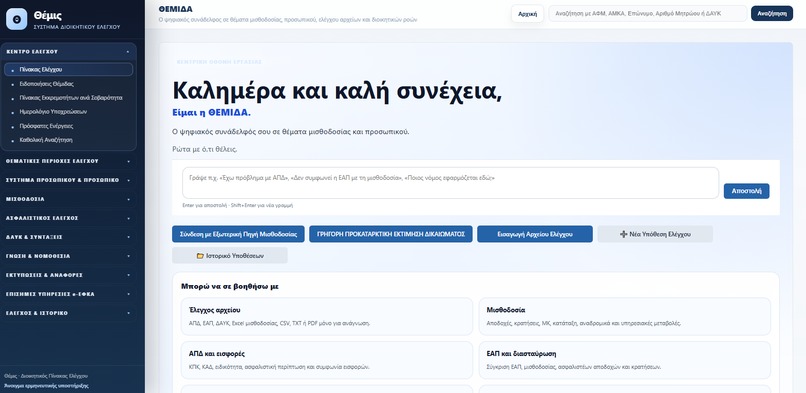The width and height of the screenshot is (806, 393).
Task: Click the Αποστολή send button
Action: pos(746,191)
